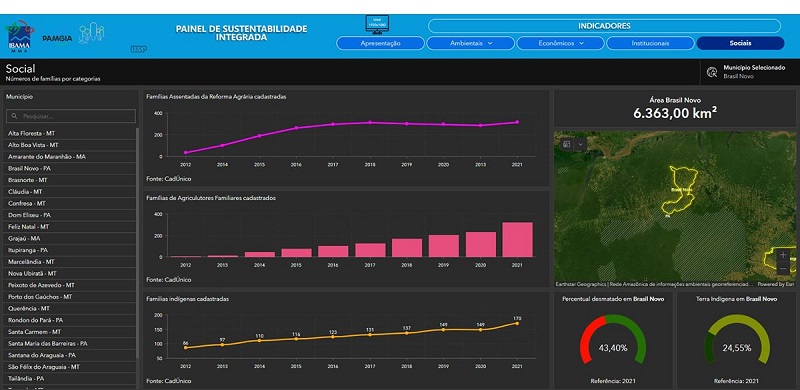Select Porto dos Gaúchos - MT
Viewport: 800px width, 390px height.
(x=70, y=297)
